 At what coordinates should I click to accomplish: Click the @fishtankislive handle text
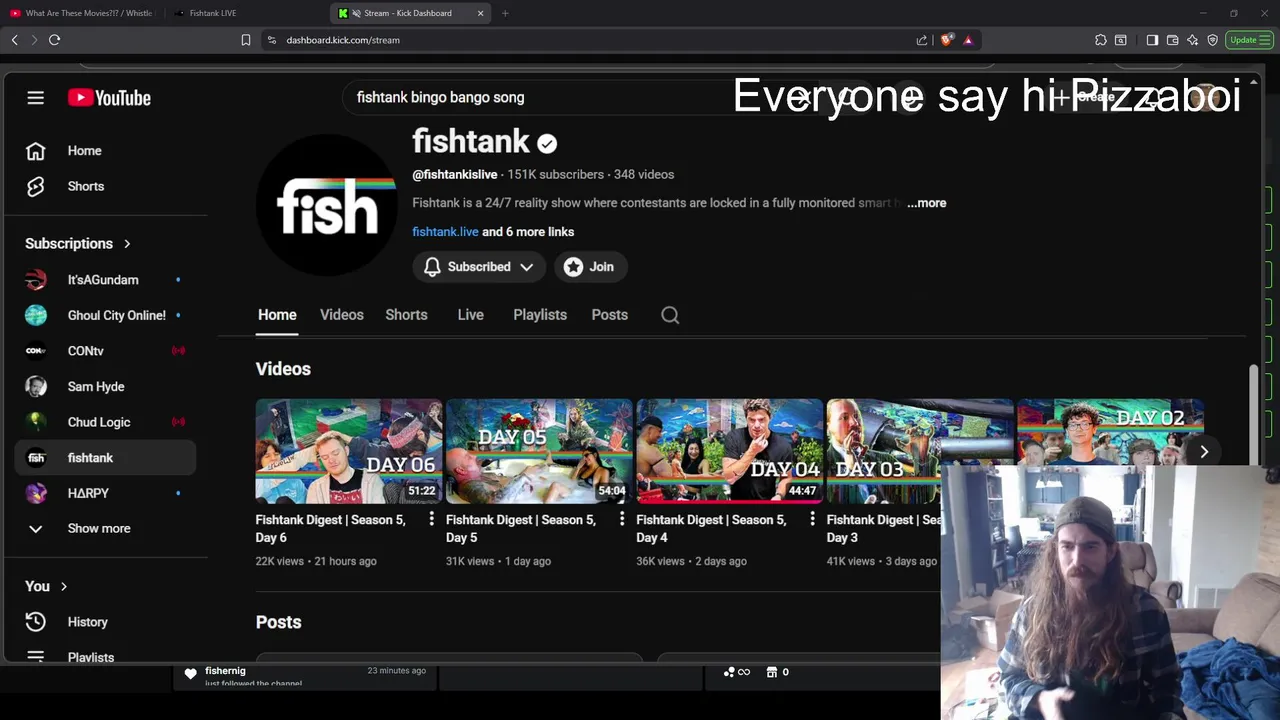tap(455, 175)
